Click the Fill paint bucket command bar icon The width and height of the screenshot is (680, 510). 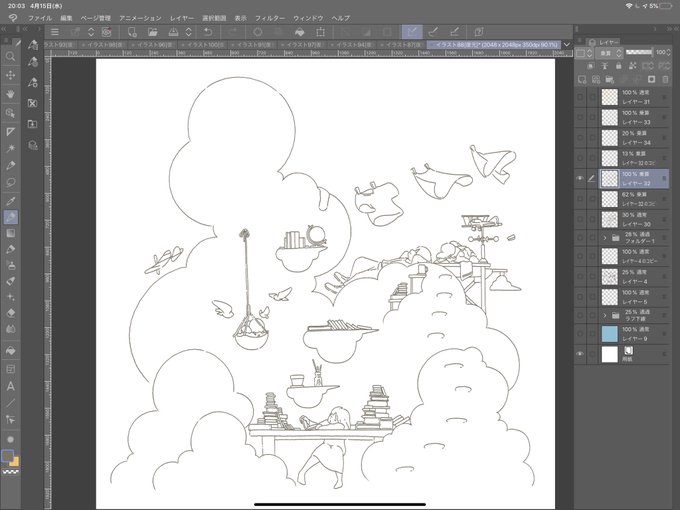tap(299, 32)
